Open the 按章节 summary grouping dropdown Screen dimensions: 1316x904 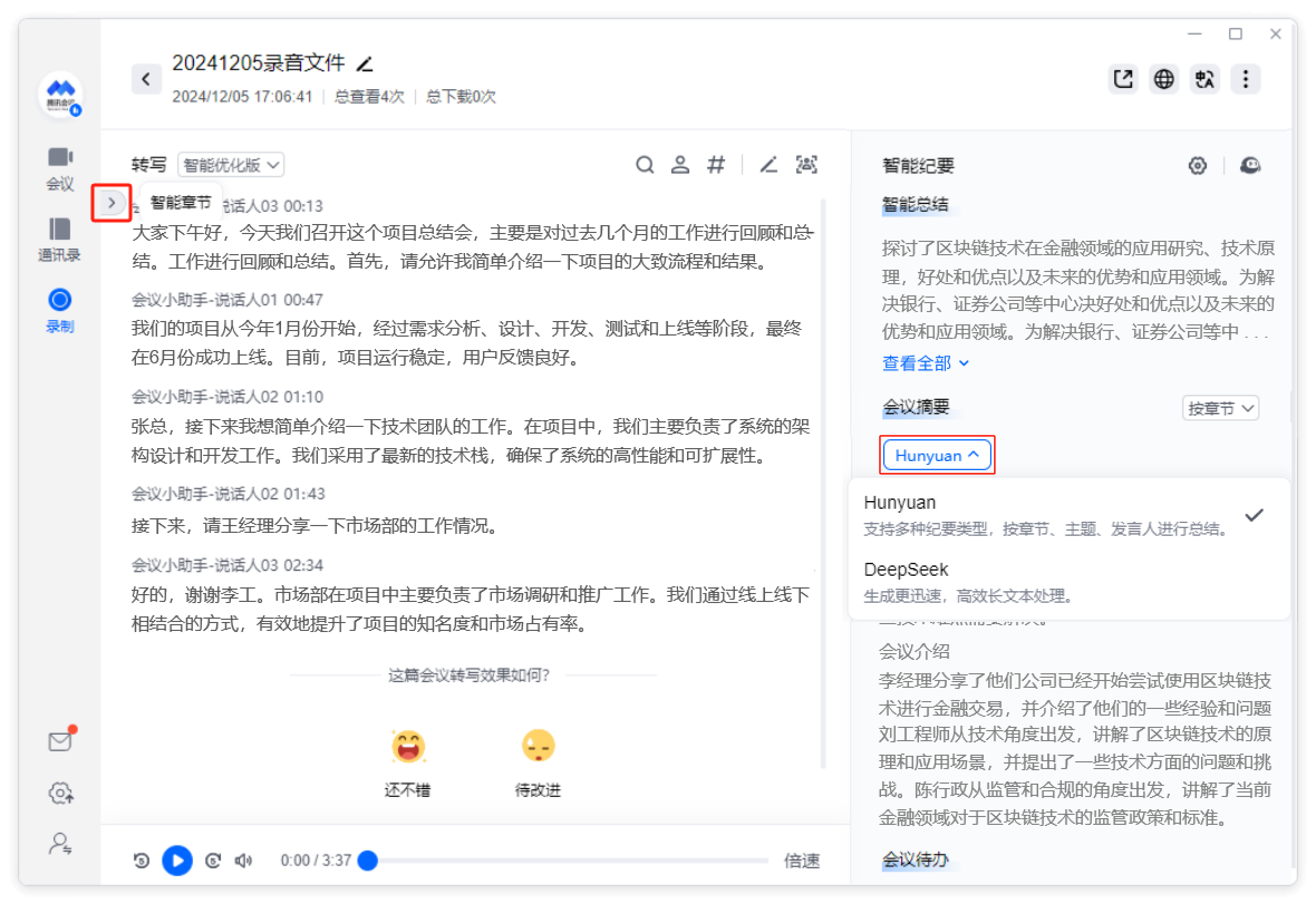tap(1220, 408)
